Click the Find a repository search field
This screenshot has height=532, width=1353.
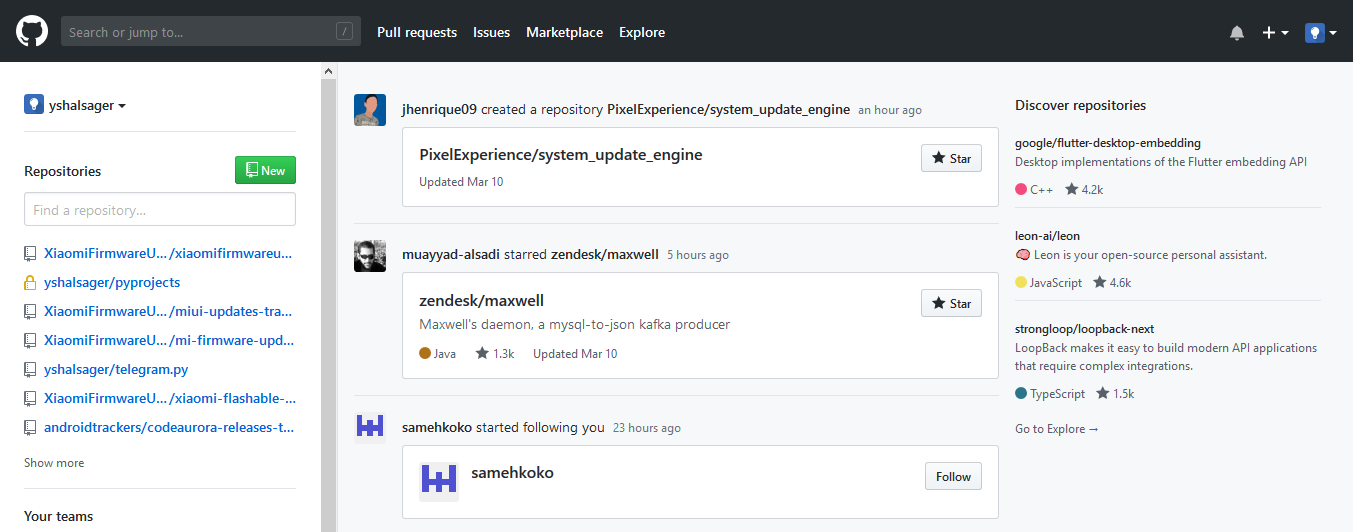point(160,209)
